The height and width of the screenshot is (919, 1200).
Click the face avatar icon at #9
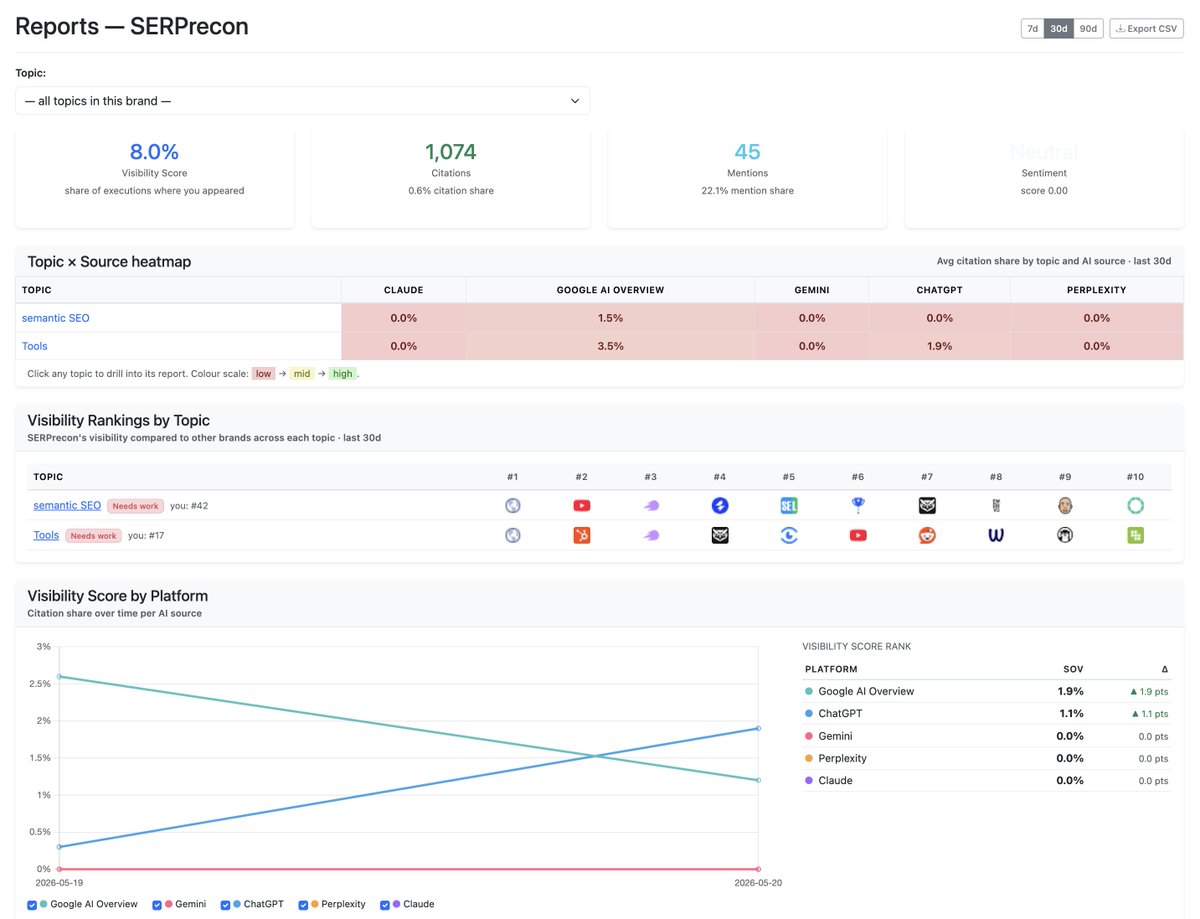pyautogui.click(x=1065, y=506)
